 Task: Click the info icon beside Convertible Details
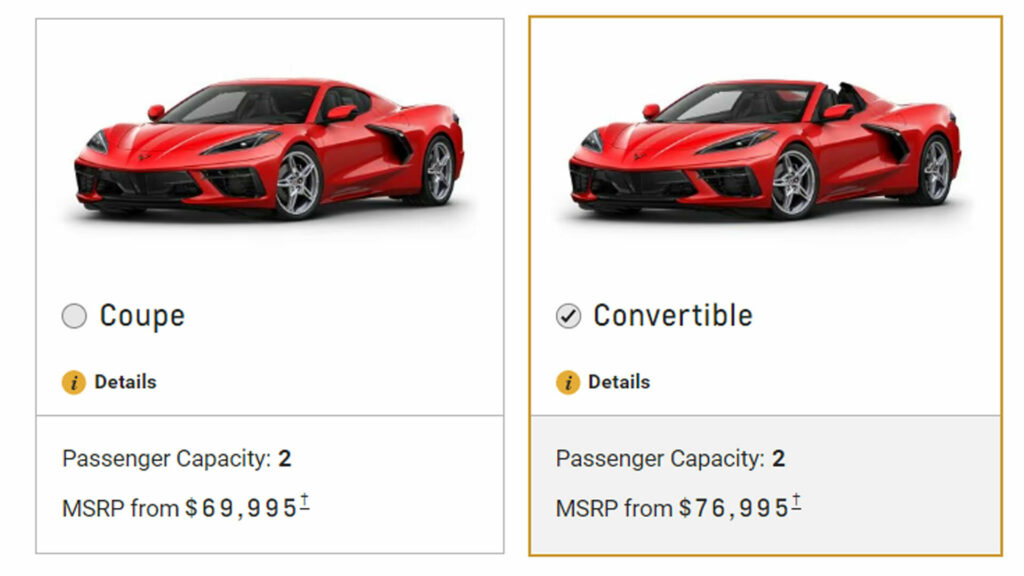click(566, 381)
